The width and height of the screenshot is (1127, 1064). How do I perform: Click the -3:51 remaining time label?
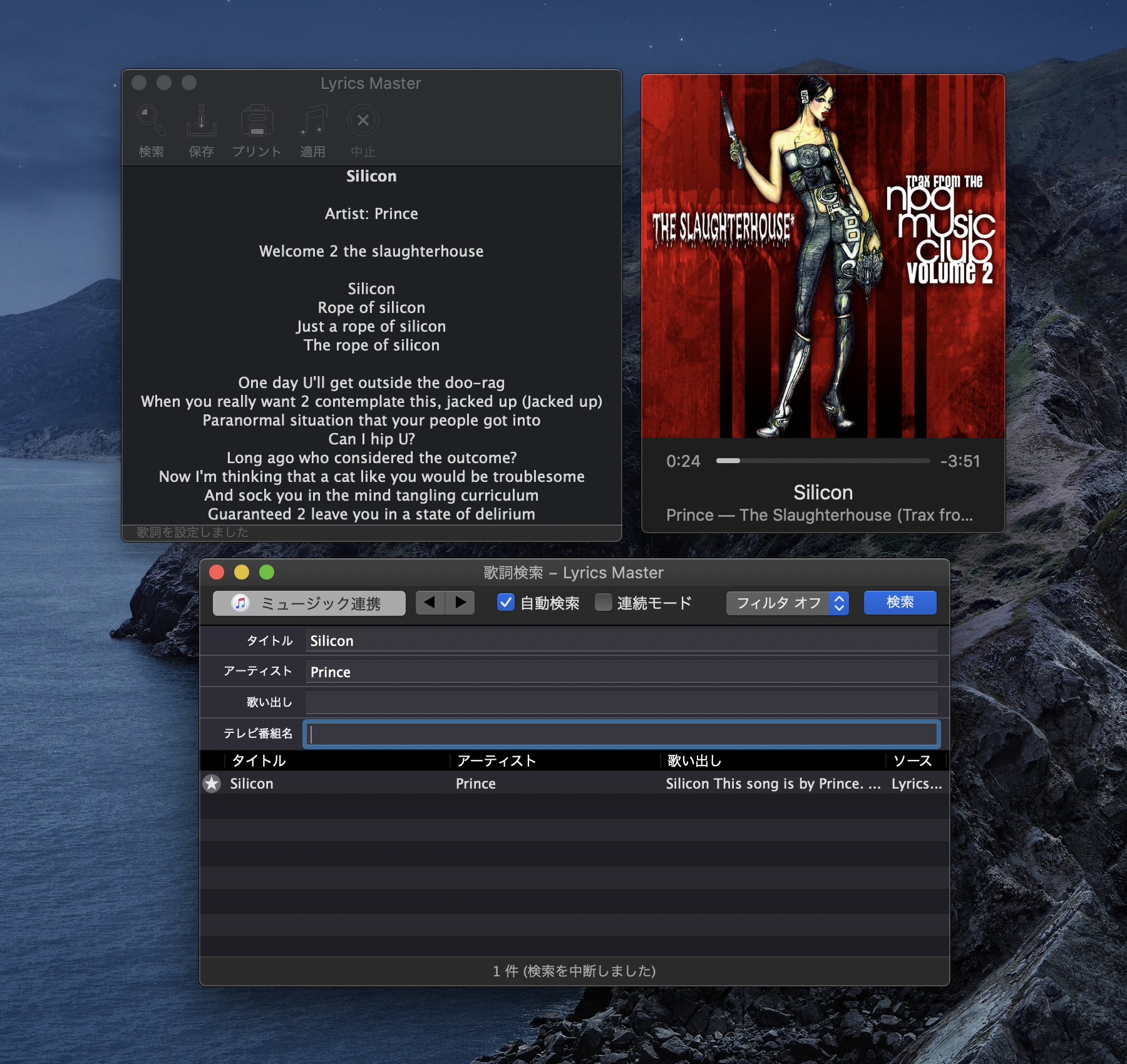tap(960, 461)
